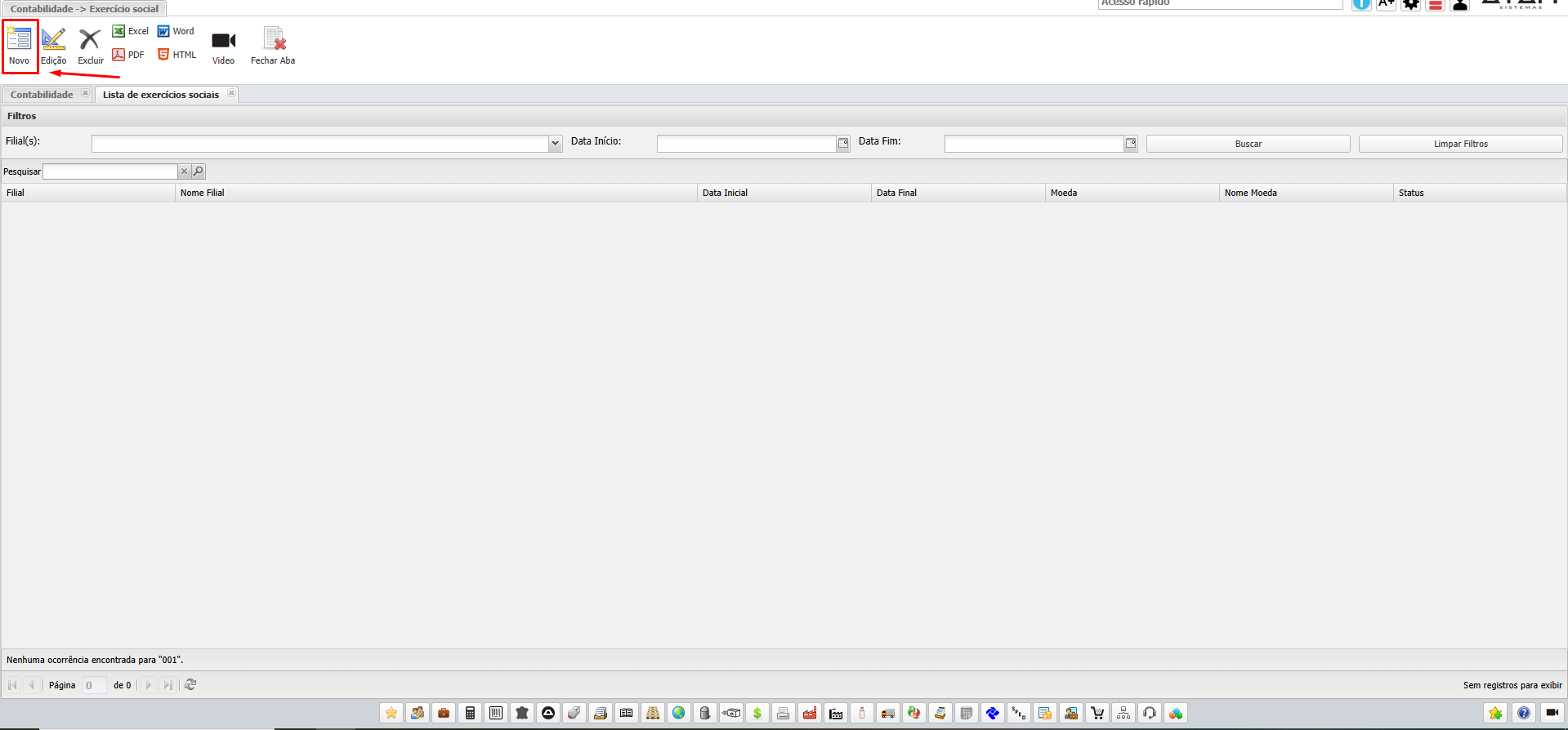This screenshot has height=730, width=1568.
Task: Click the Excluir delete icon
Action: (x=90, y=40)
